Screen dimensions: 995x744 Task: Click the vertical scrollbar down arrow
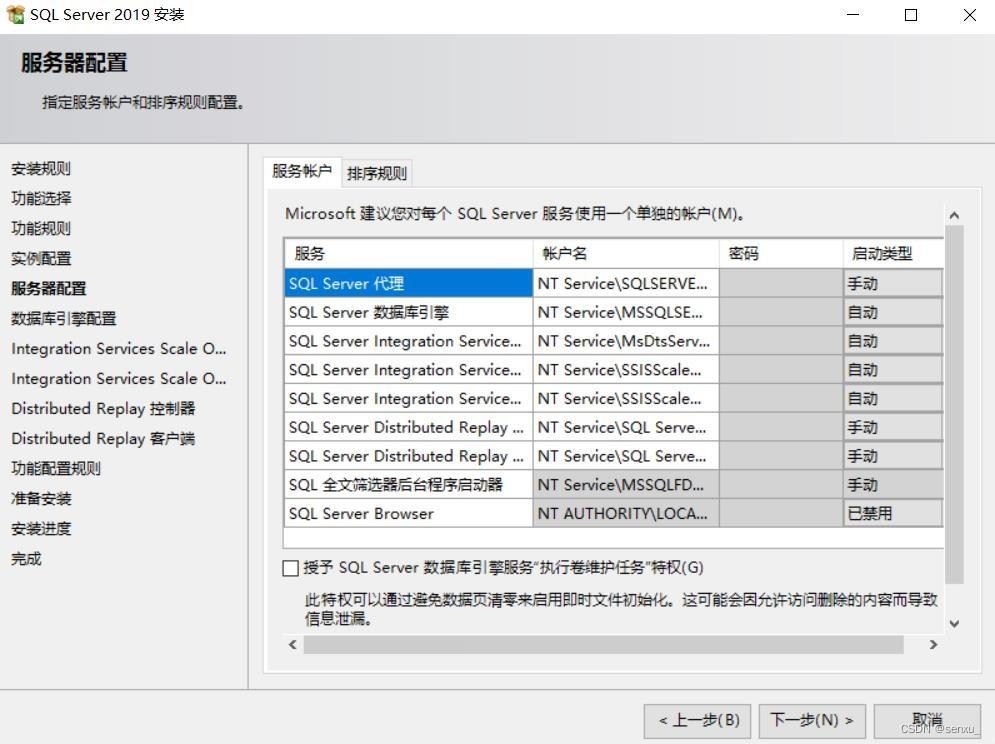point(954,624)
